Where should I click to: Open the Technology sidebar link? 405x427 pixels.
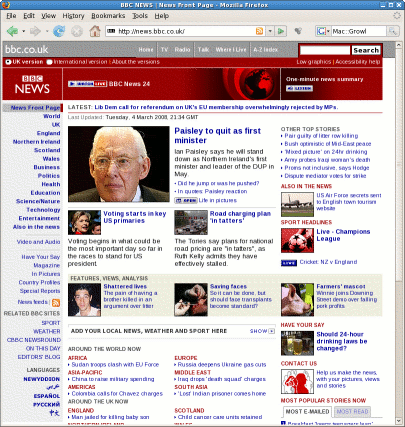pos(43,210)
